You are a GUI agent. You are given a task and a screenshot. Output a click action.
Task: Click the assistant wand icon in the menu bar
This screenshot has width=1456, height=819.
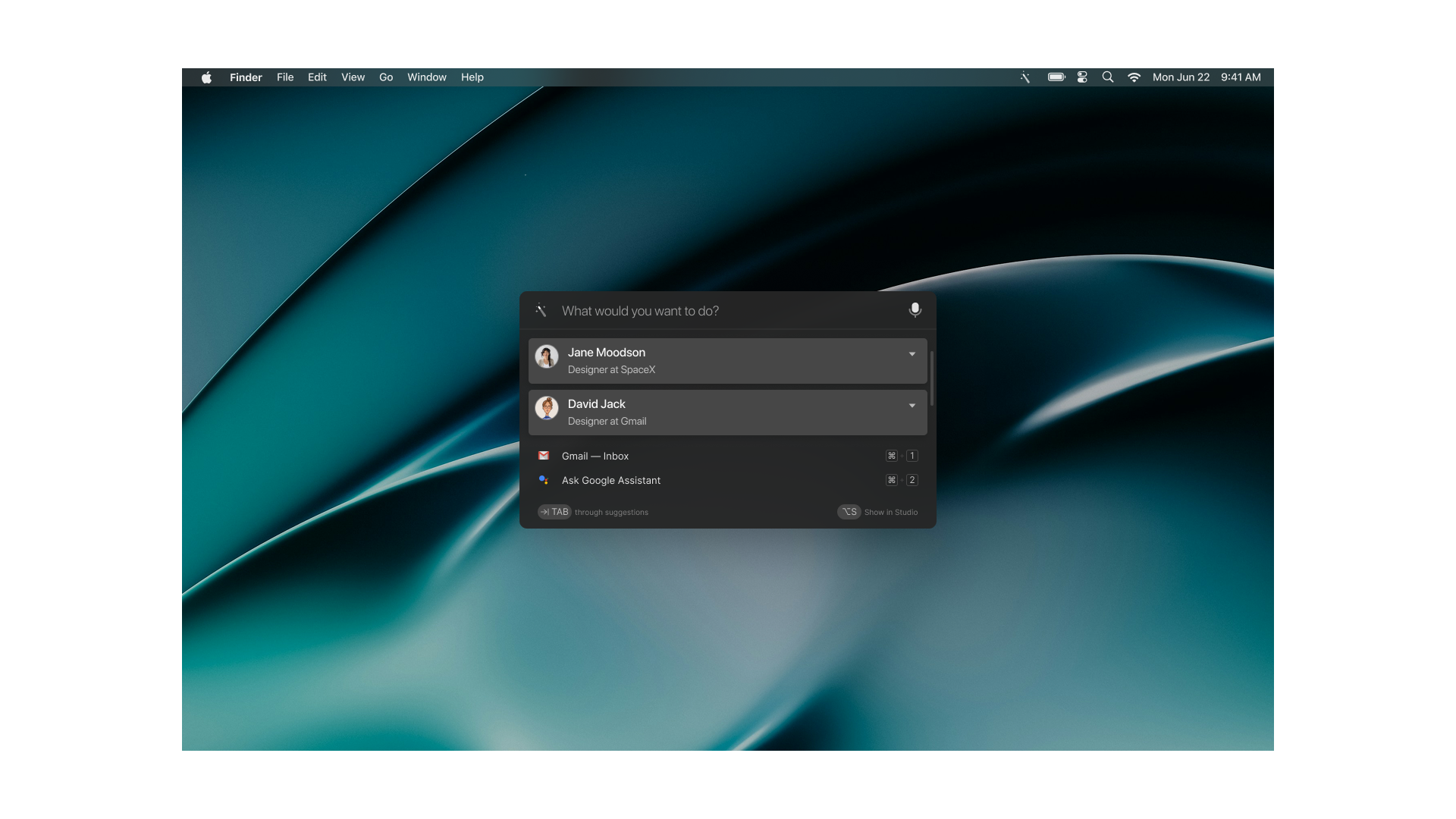1025,77
